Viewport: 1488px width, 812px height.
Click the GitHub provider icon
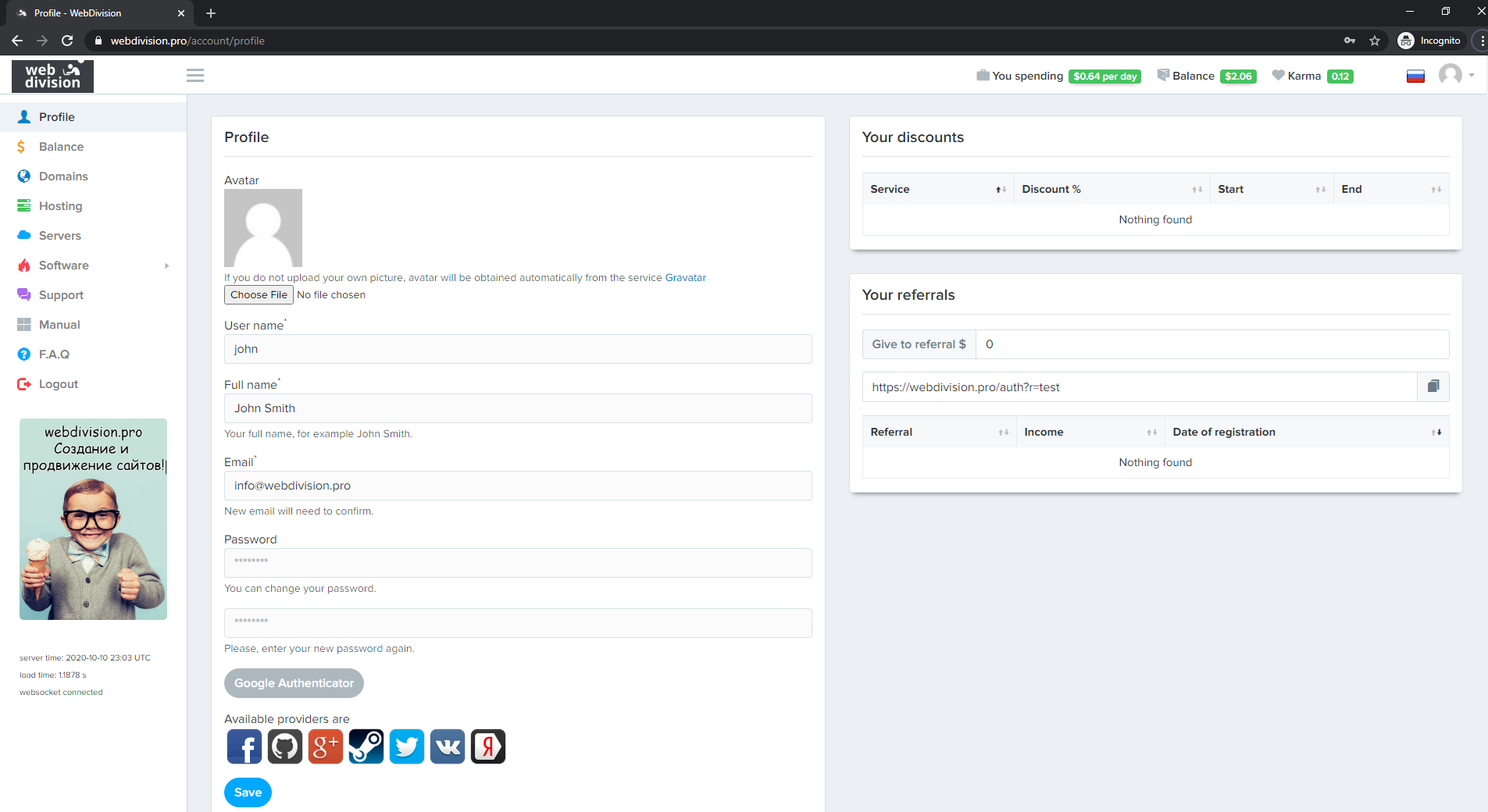click(285, 746)
